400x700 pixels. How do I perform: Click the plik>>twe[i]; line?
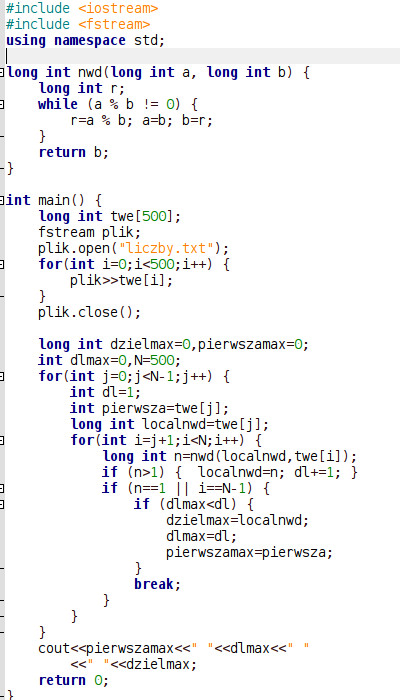[121, 280]
